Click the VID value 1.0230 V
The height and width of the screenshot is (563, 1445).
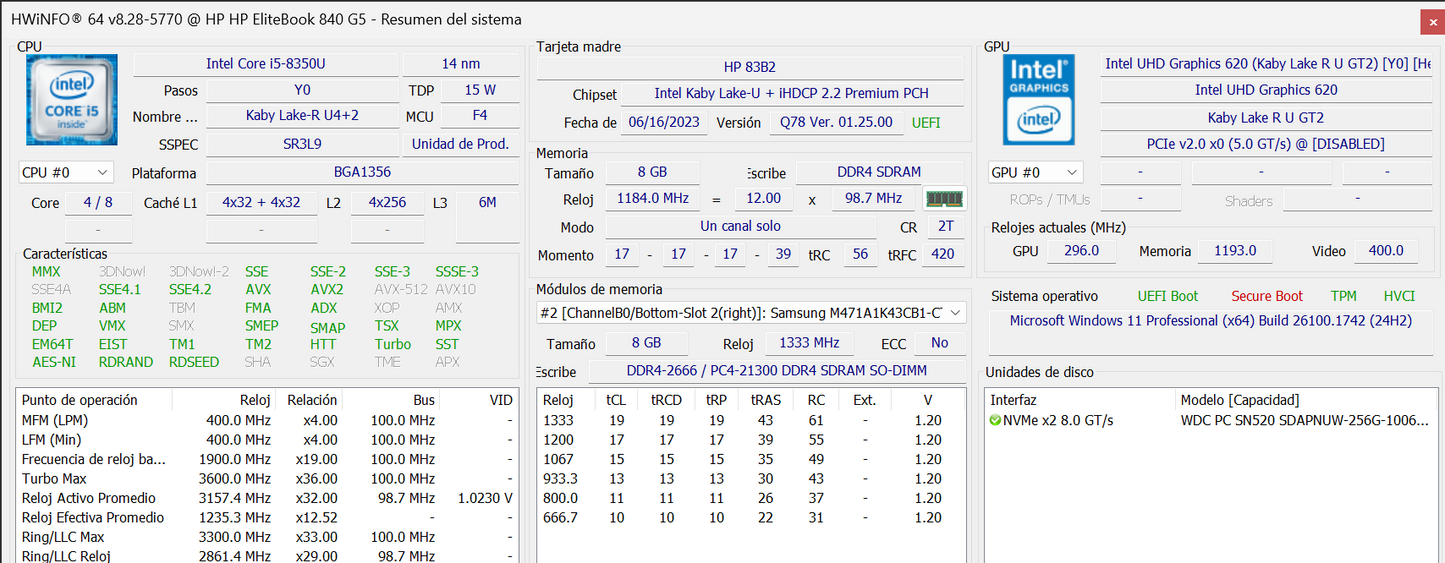(x=485, y=498)
